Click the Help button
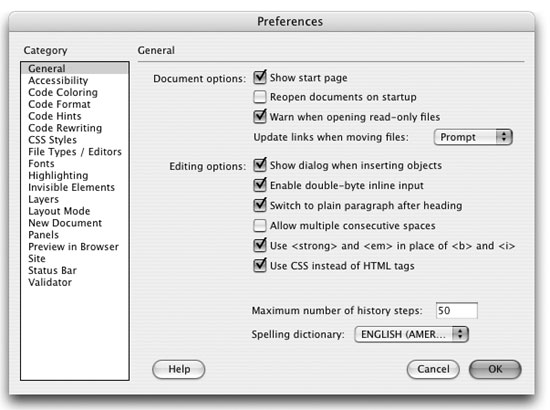Image resolution: width=550 pixels, height=410 pixels. [179, 369]
